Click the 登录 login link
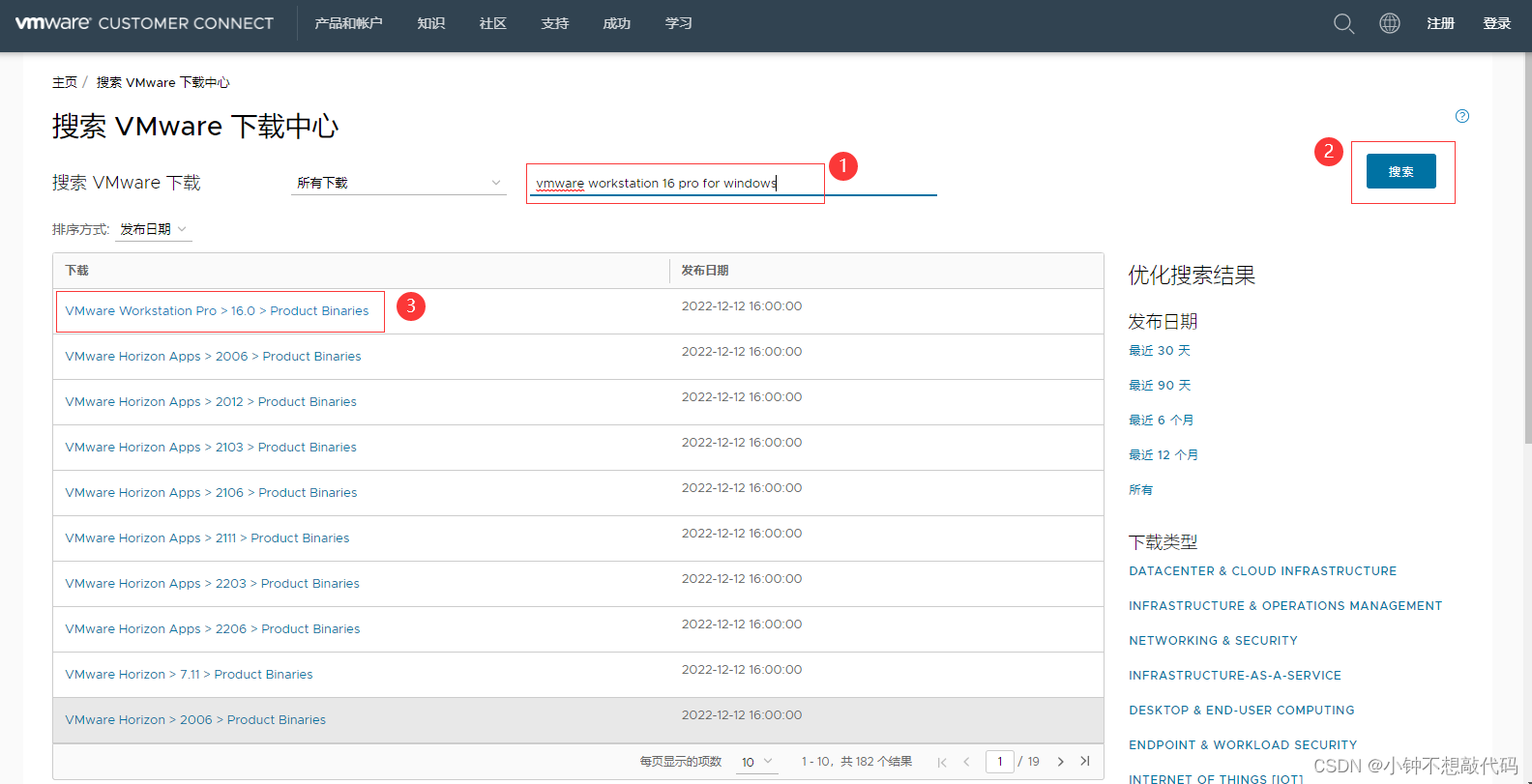The image size is (1532, 784). click(x=1497, y=23)
